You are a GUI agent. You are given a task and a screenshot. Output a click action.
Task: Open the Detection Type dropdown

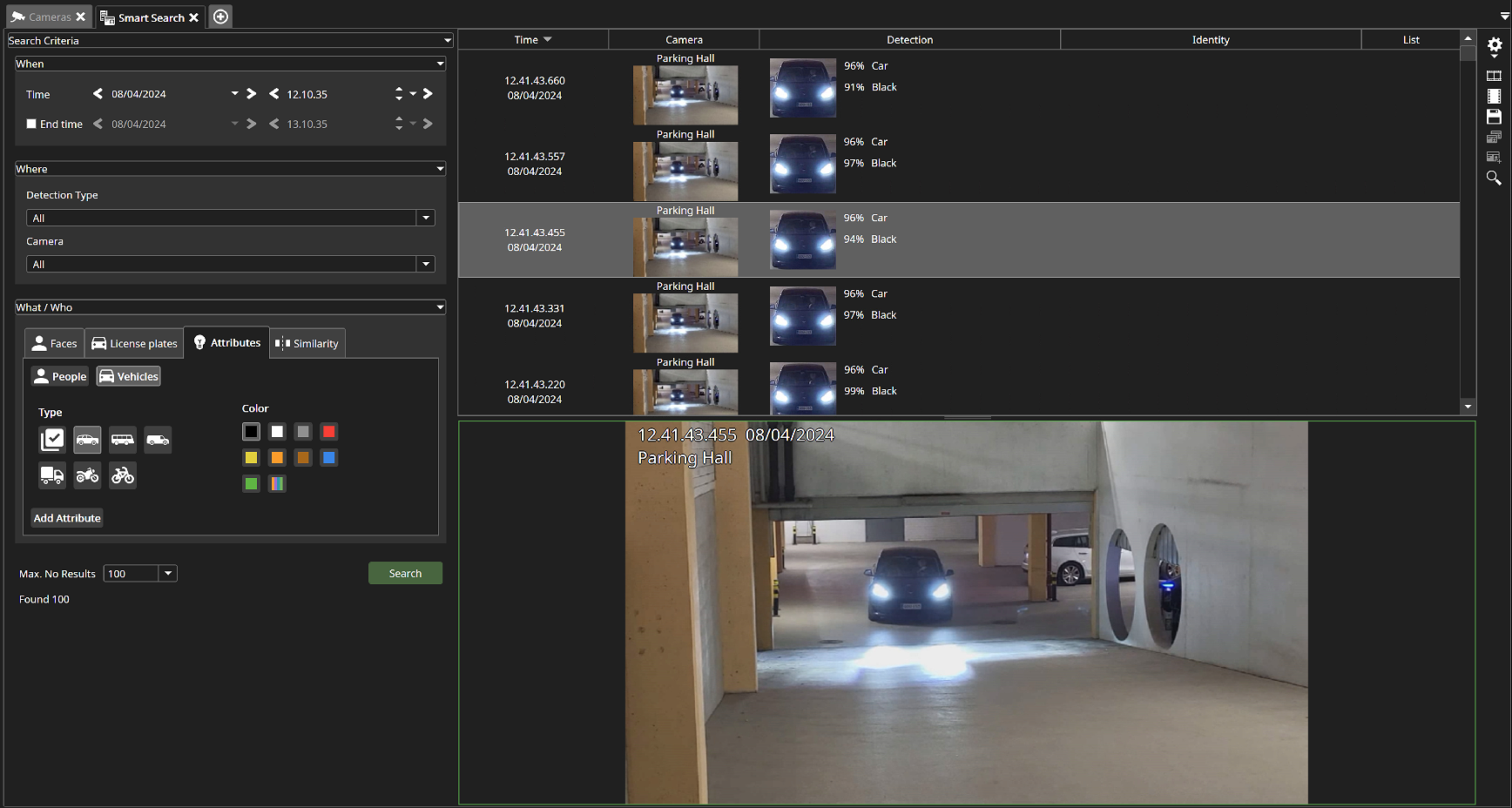[425, 218]
